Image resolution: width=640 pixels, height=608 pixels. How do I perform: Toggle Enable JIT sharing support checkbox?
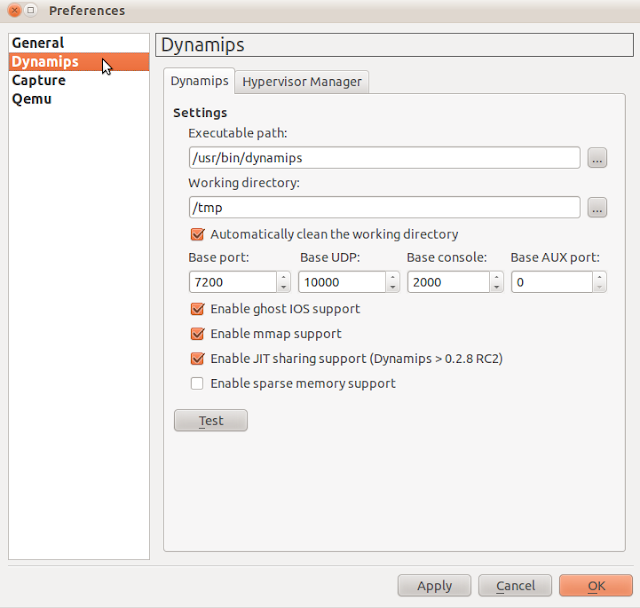[198, 359]
